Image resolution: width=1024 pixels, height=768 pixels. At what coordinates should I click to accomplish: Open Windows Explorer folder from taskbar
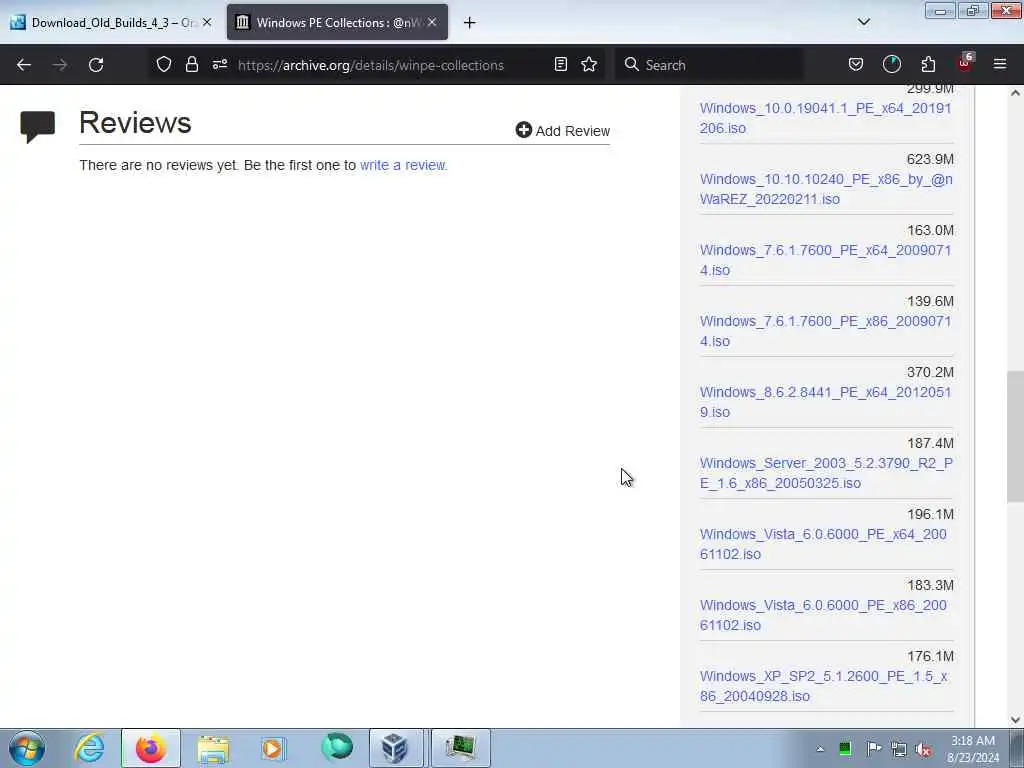point(213,748)
